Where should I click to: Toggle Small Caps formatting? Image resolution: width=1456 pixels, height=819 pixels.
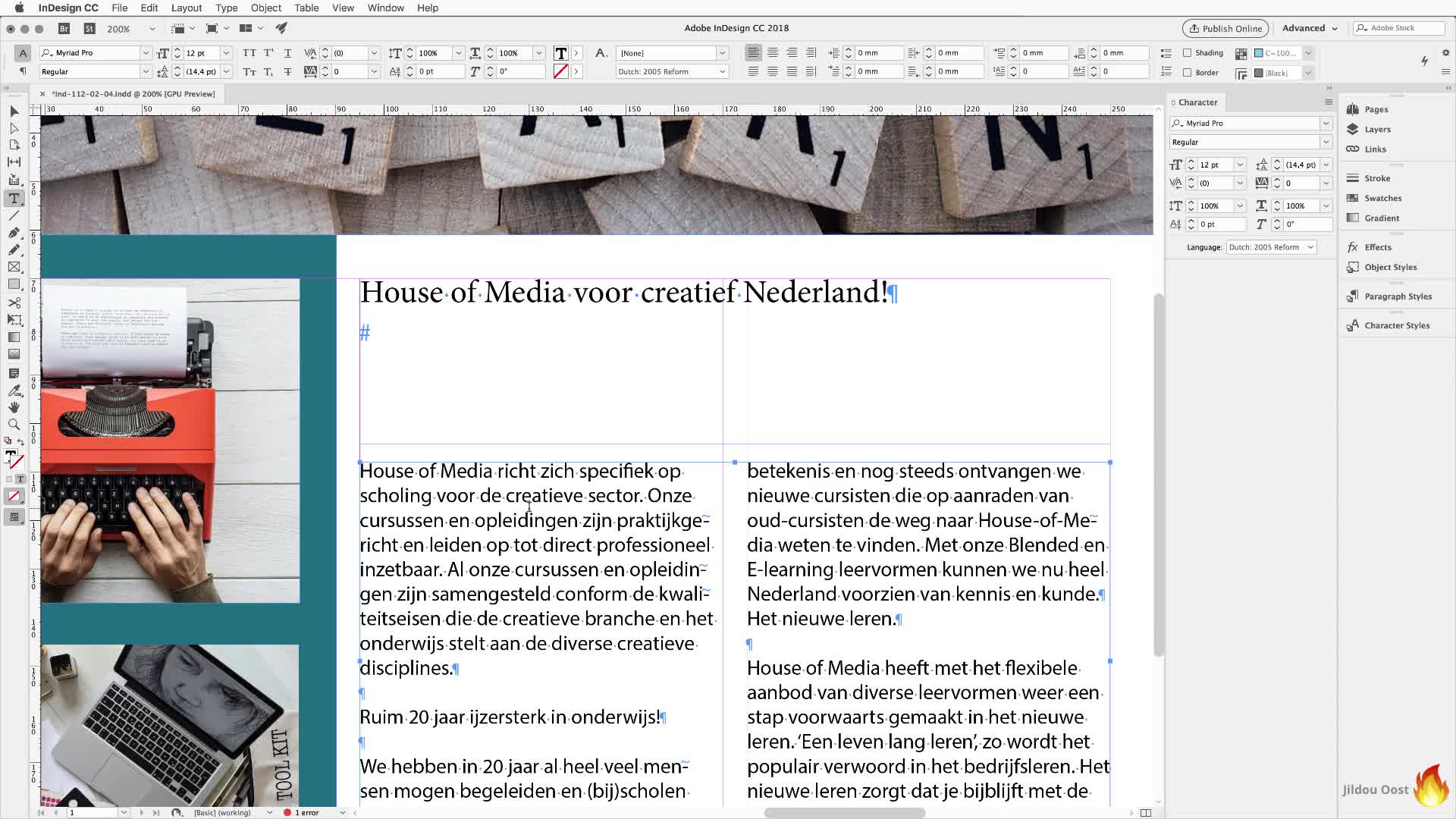point(249,71)
